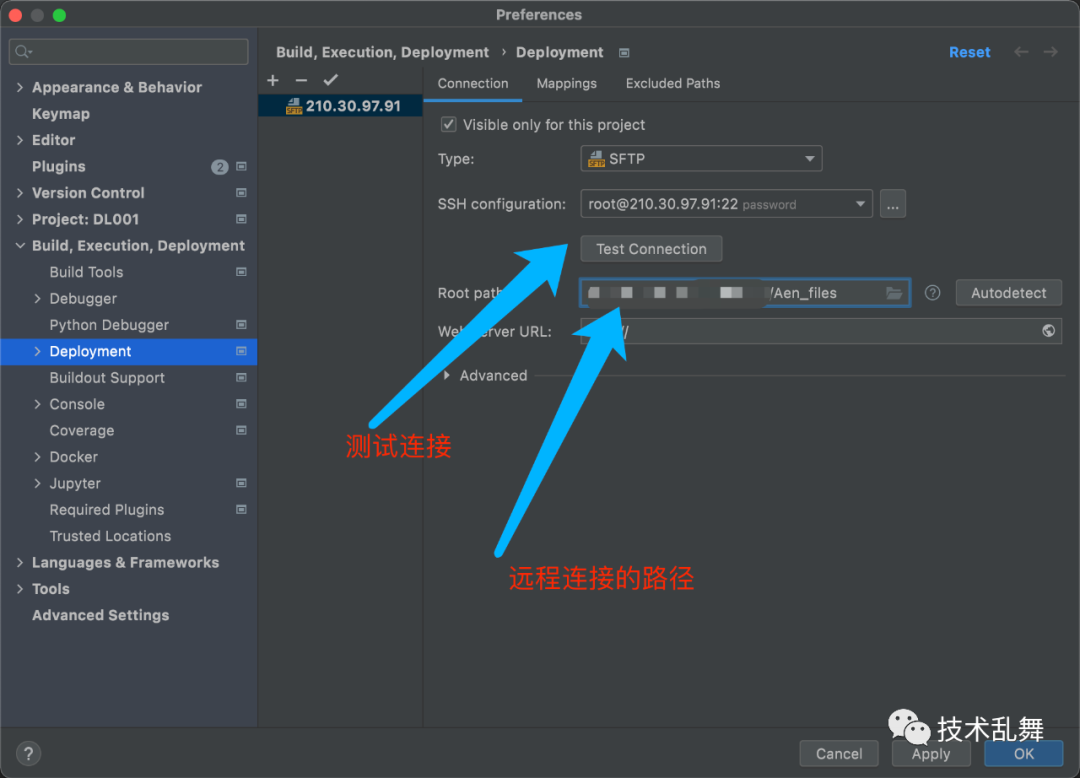
Task: Click the Apply button
Action: (x=931, y=754)
